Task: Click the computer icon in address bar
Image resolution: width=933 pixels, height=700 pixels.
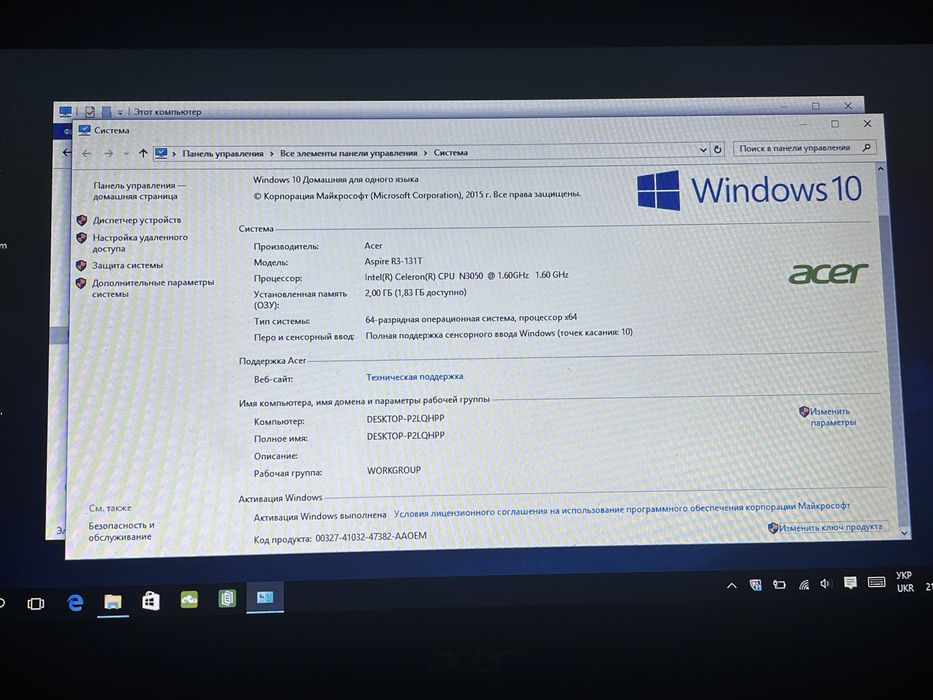Action: [161, 153]
